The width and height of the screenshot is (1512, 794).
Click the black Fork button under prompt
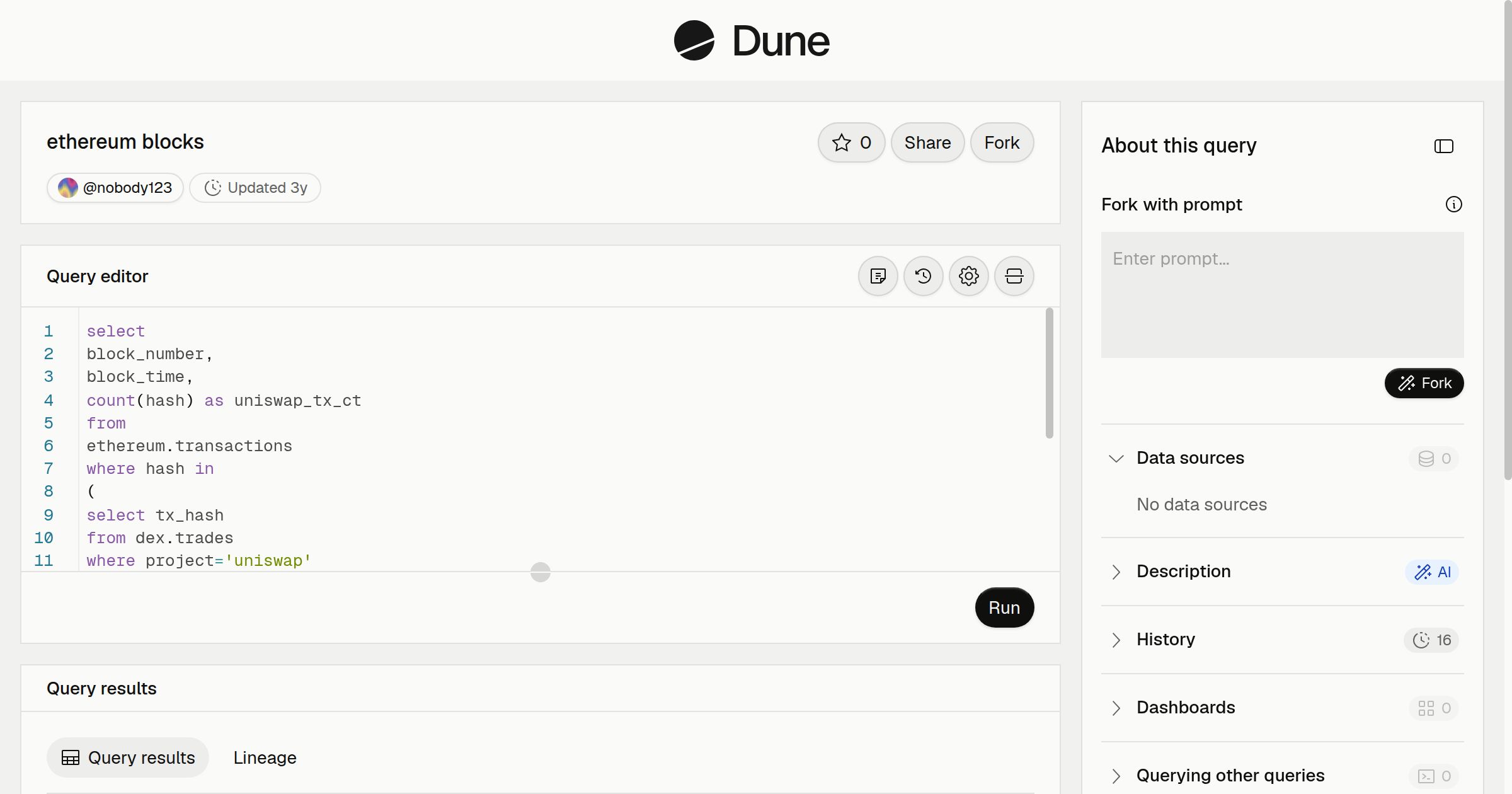(x=1424, y=383)
